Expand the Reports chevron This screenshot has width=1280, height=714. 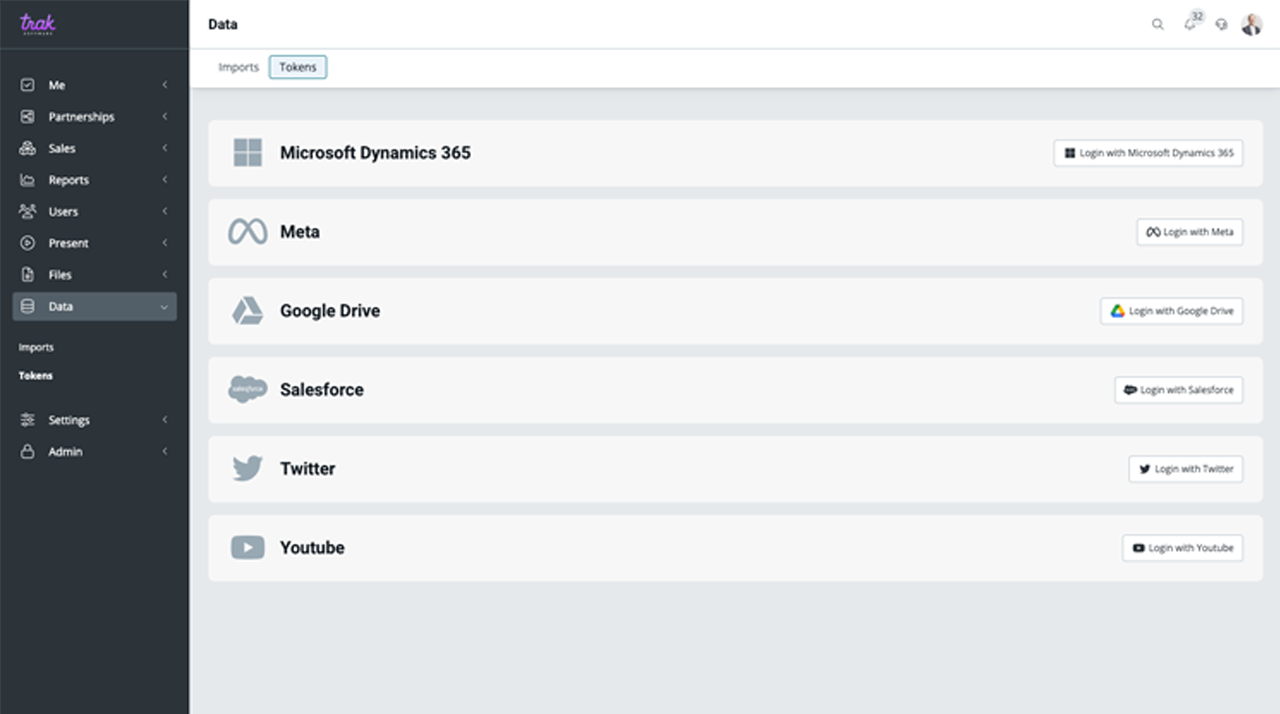coord(165,180)
